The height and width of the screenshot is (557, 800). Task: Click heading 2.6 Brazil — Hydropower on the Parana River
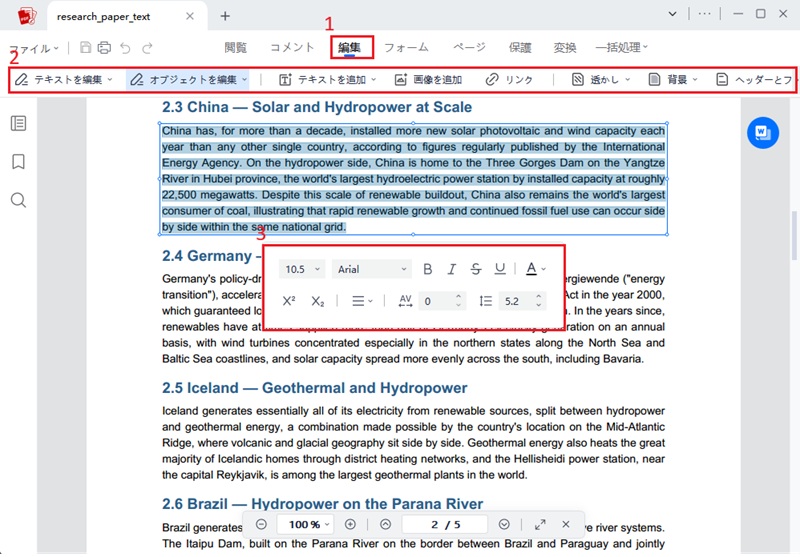click(322, 504)
